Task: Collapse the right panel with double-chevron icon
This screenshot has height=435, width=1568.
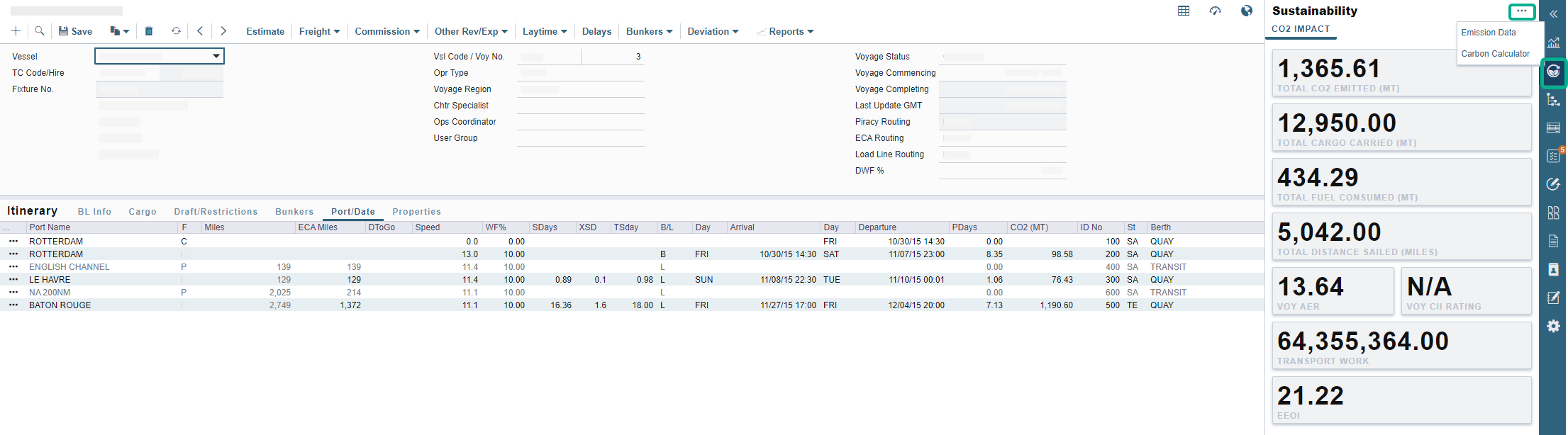Action: click(1553, 13)
